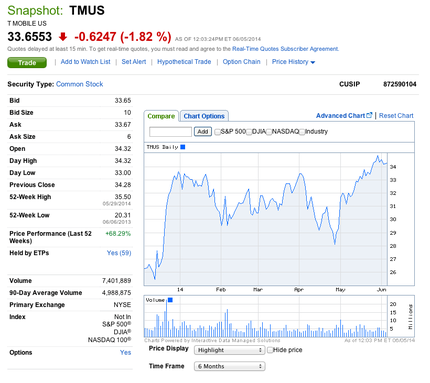Open the Add to Watch List link
This screenshot has width=430, height=383.
pos(85,62)
